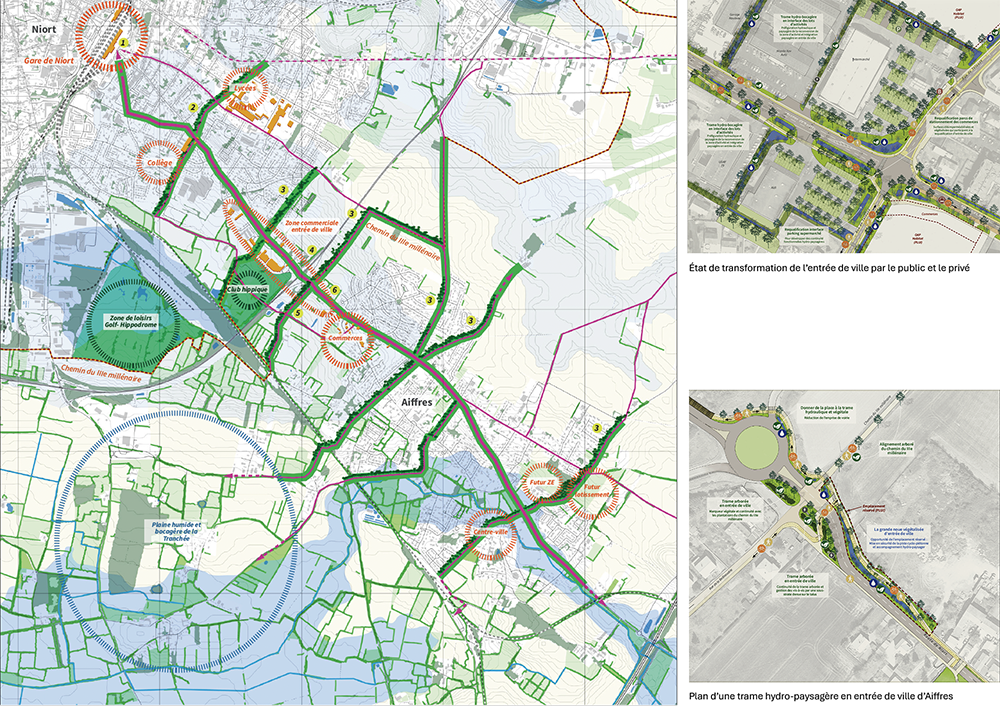
Task: Select the 'Collège' dashed circle label
Action: [159, 163]
